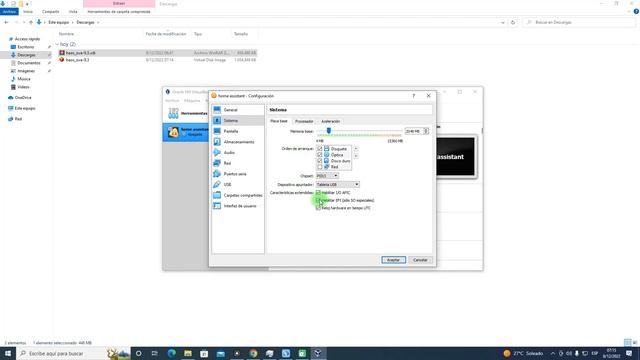The width and height of the screenshot is (640, 360).
Task: Expand address bar history dropdown in Explorer
Action: tap(502, 22)
